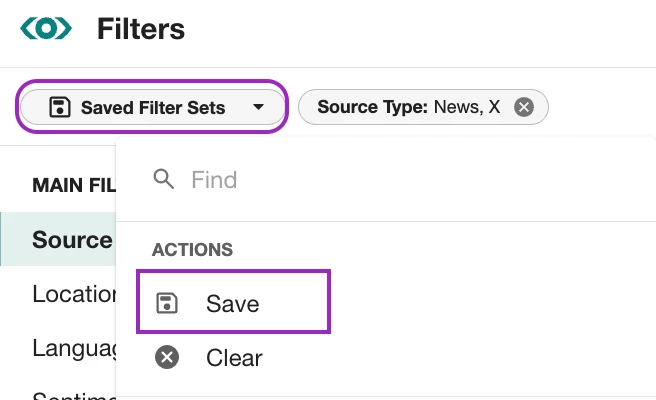656x400 pixels.
Task: Click the Clear circle-x icon
Action: (x=167, y=357)
